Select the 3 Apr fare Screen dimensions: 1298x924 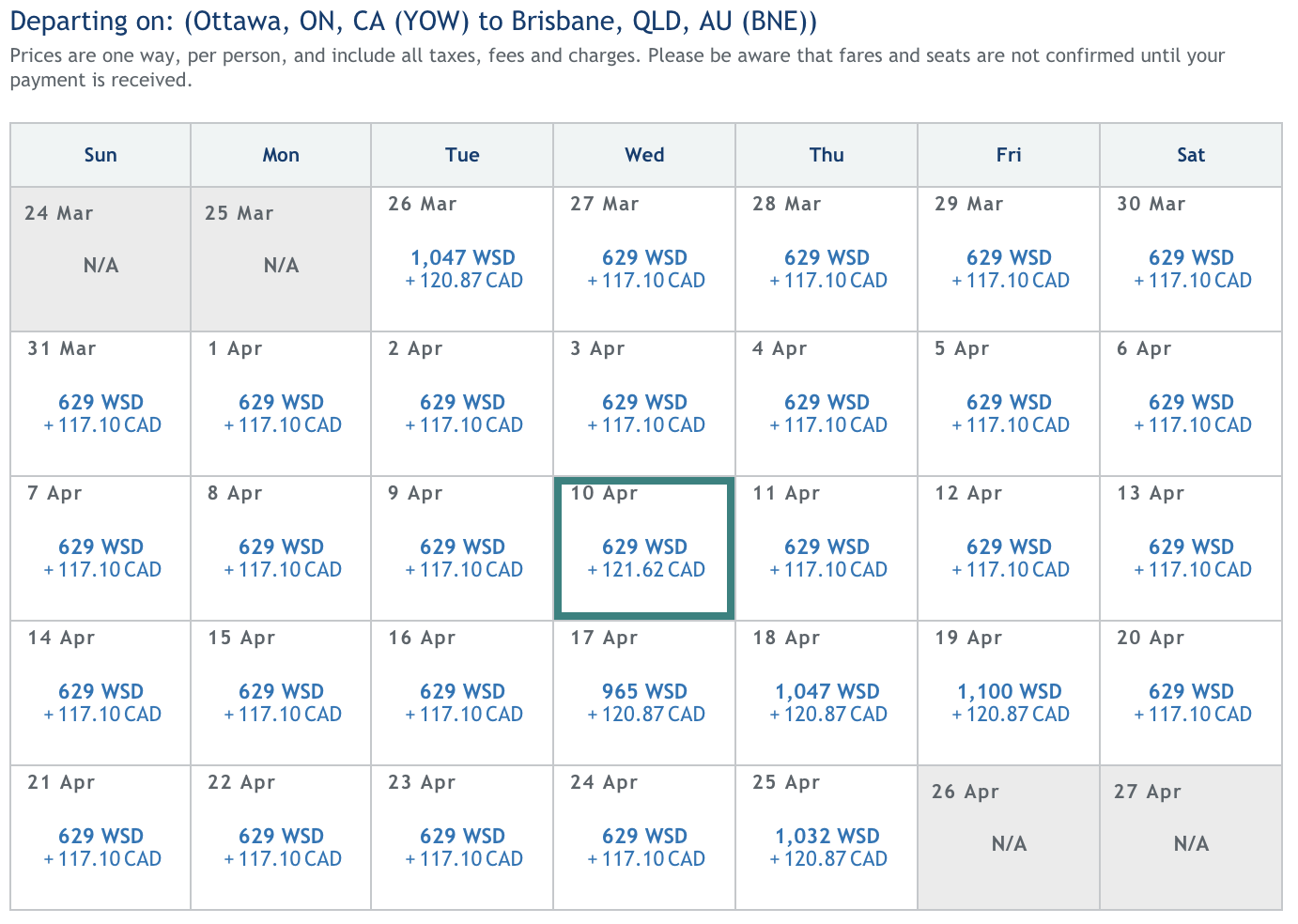click(x=644, y=404)
